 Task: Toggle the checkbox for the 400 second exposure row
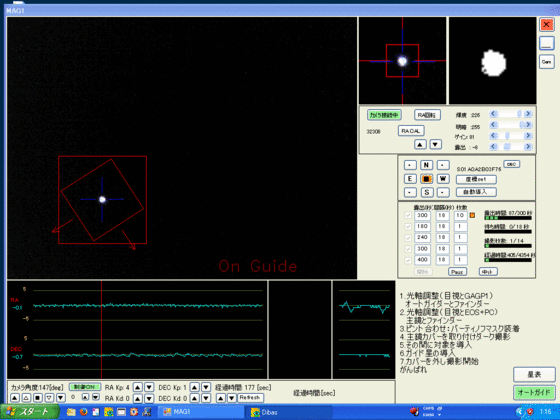(x=408, y=260)
